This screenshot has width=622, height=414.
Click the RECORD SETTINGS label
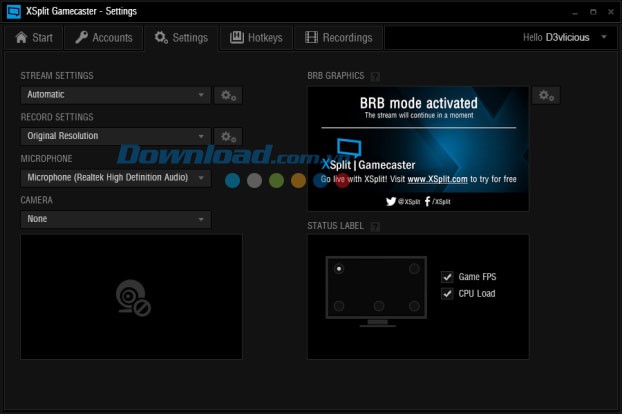(57, 117)
